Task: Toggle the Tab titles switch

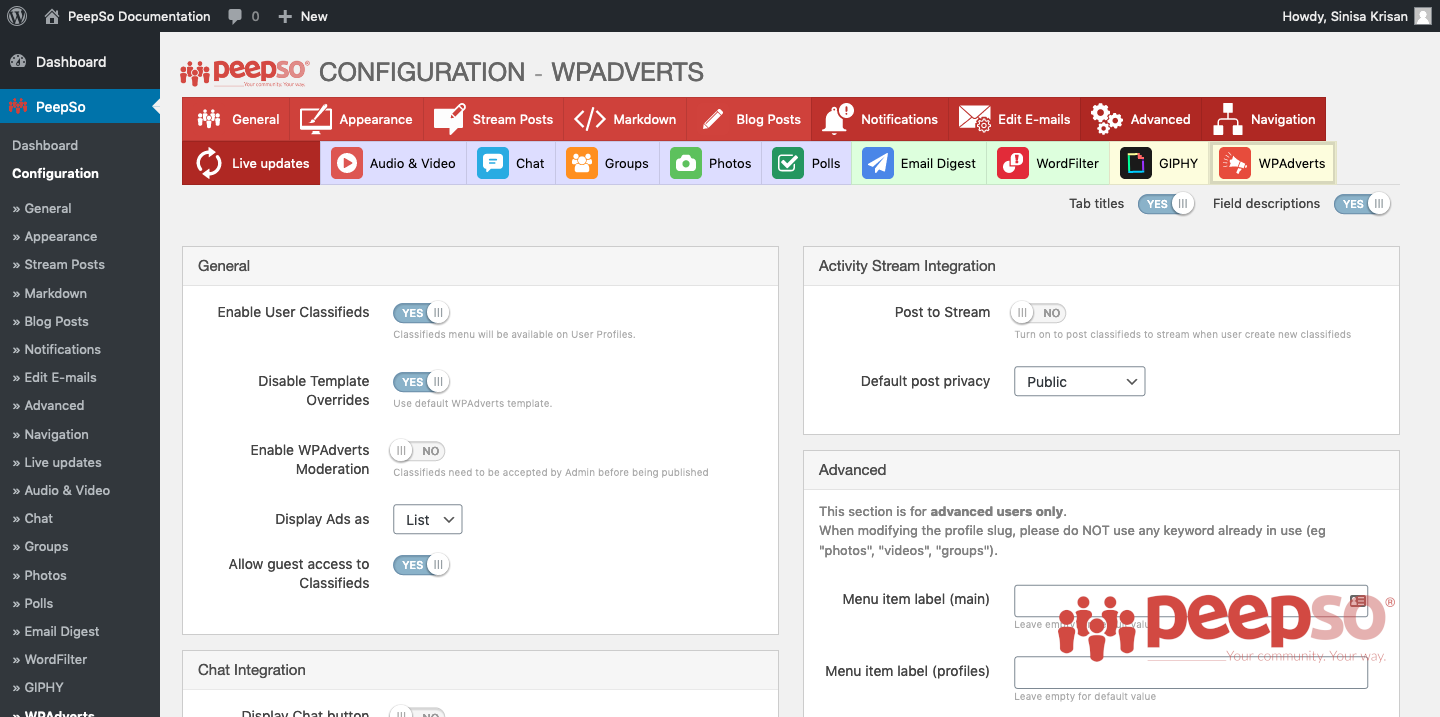Action: [1166, 204]
